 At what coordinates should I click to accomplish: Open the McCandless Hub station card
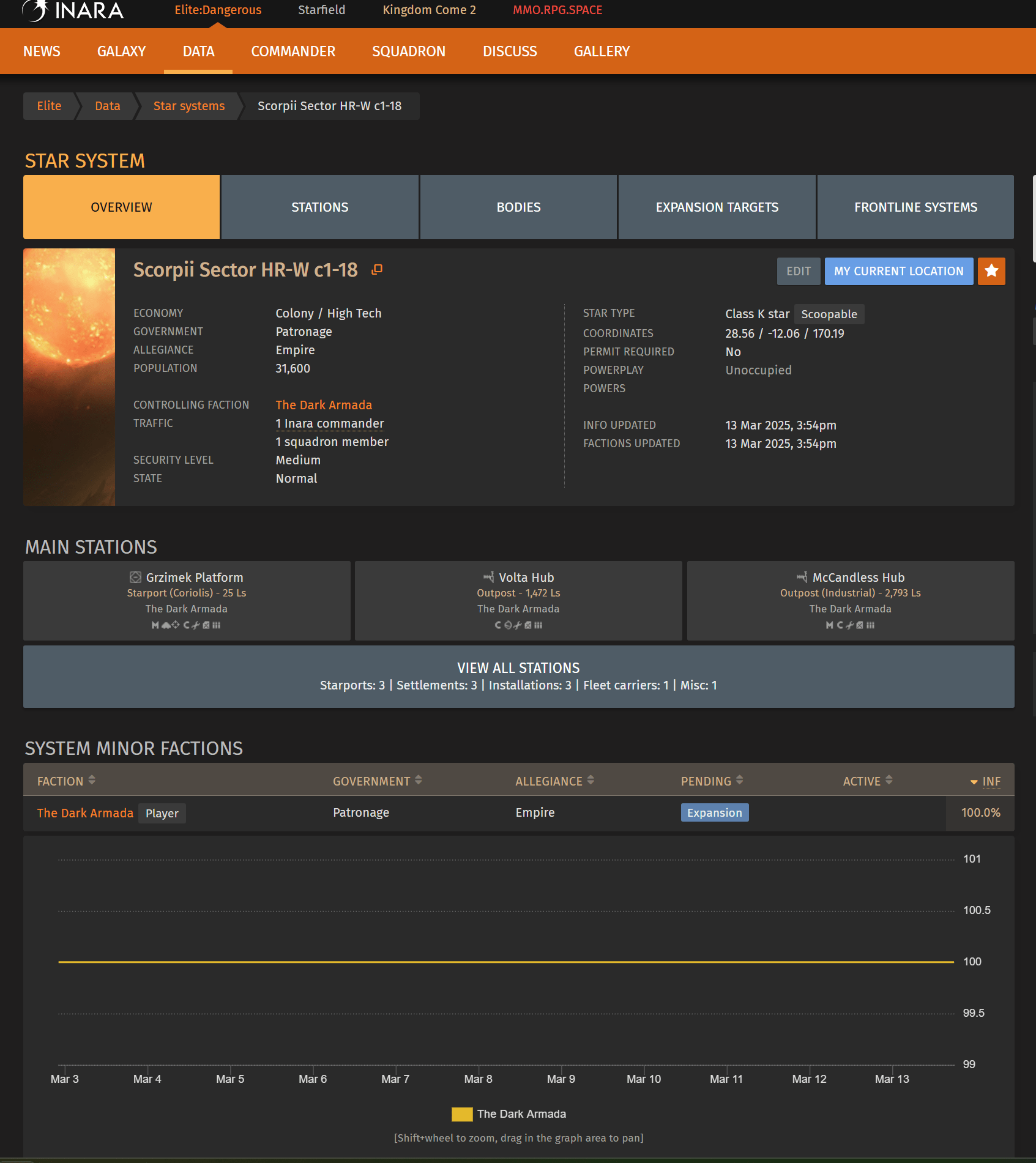coord(851,601)
